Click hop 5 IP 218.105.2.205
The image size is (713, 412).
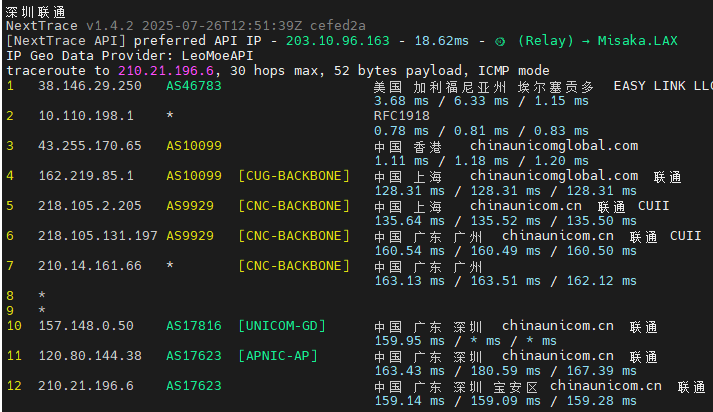90,206
